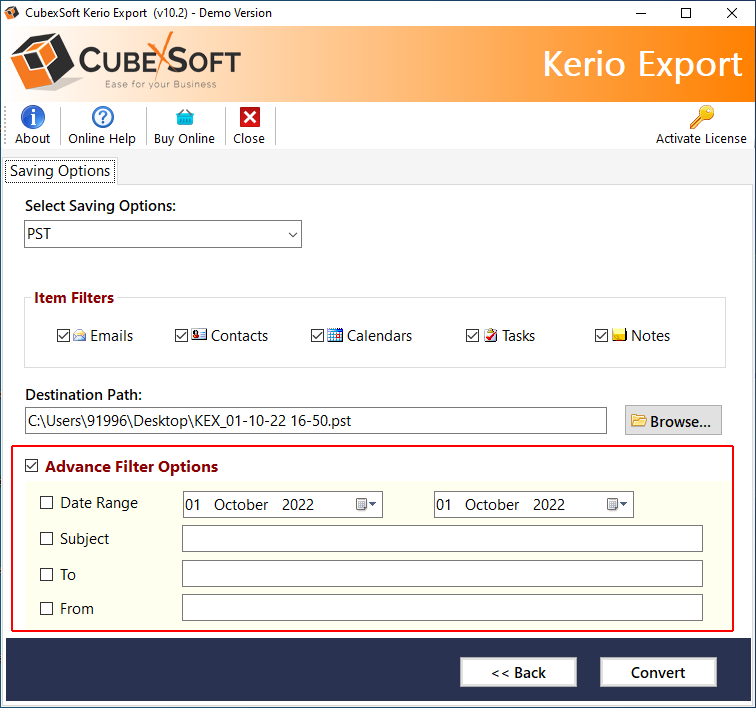Toggle the Advance Filter Options checkbox
756x708 pixels.
tap(32, 466)
